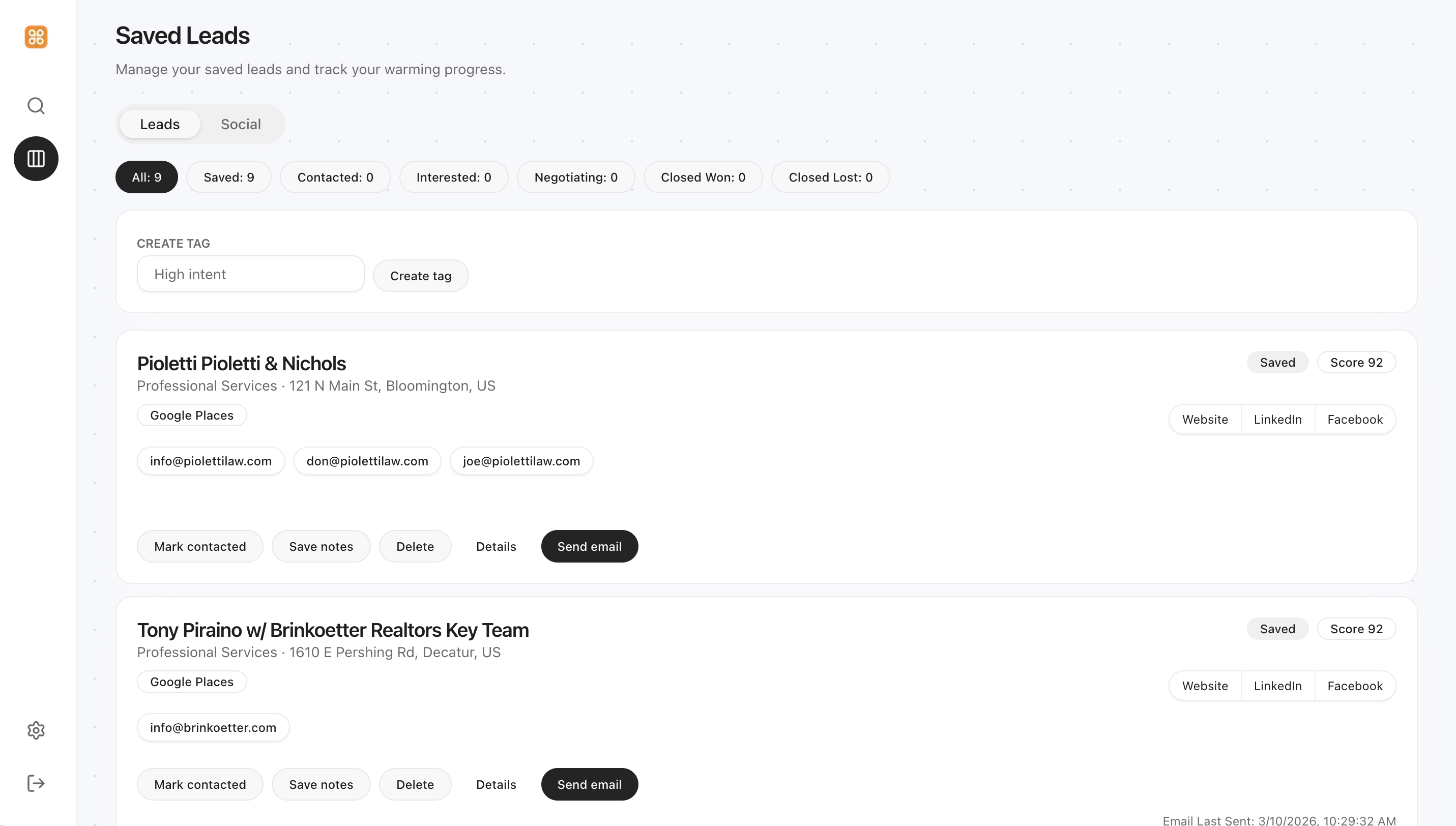This screenshot has height=826, width=1456.
Task: Mark Pioletti Pioletti & Nichols as contacted
Action: tap(200, 546)
